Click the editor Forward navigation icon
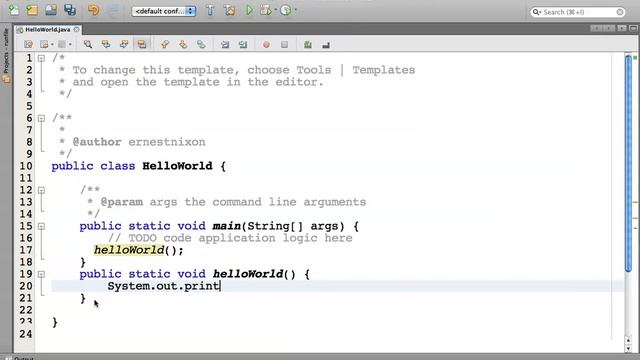 pos(62,44)
